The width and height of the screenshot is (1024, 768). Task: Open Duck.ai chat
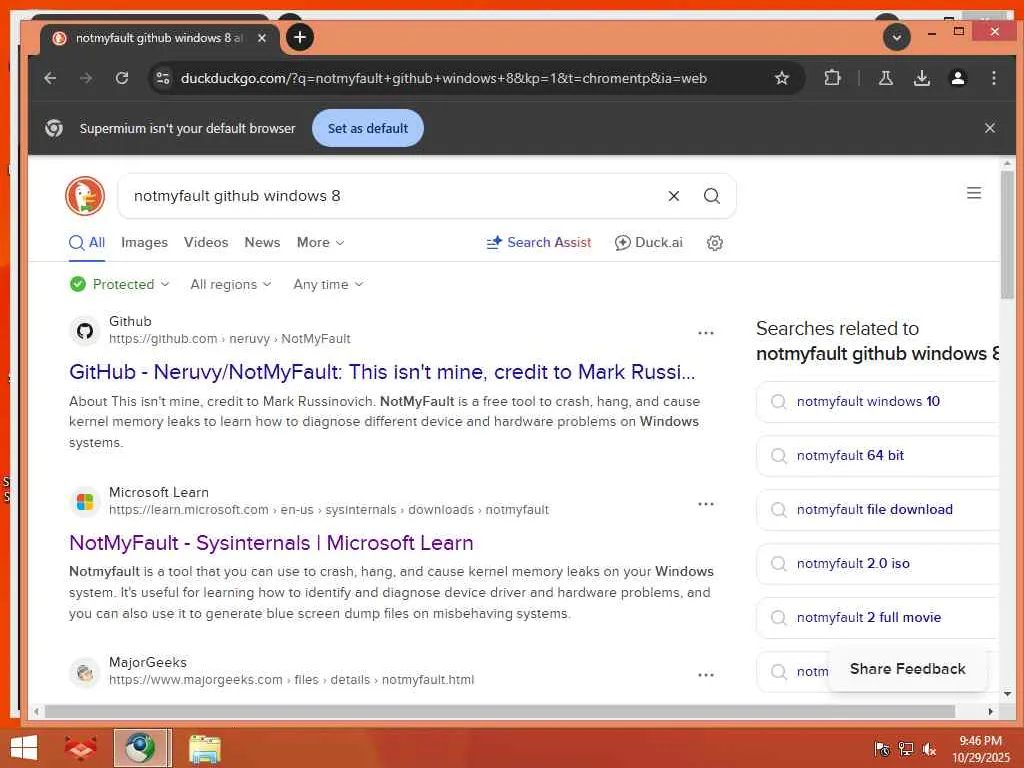click(x=648, y=242)
